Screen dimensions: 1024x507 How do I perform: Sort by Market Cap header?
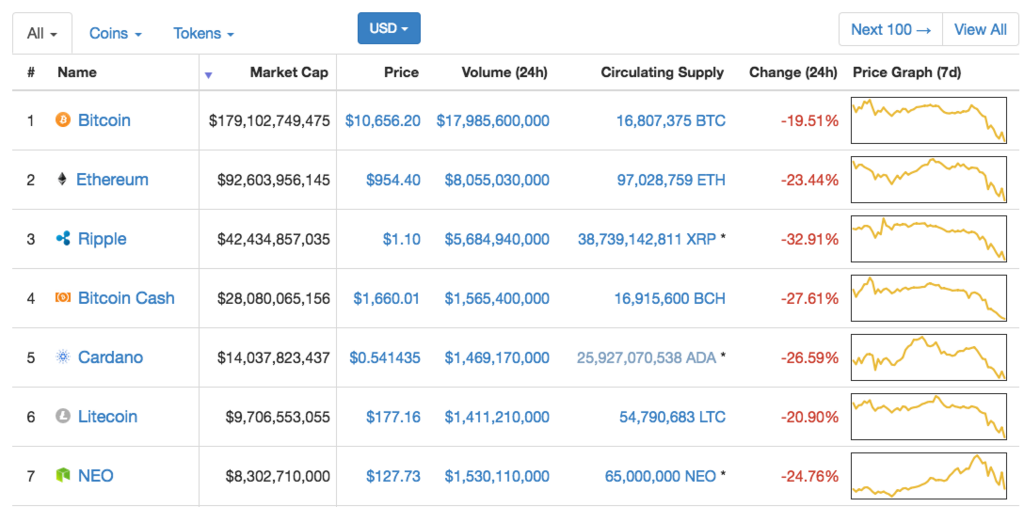pyautogui.click(x=289, y=73)
